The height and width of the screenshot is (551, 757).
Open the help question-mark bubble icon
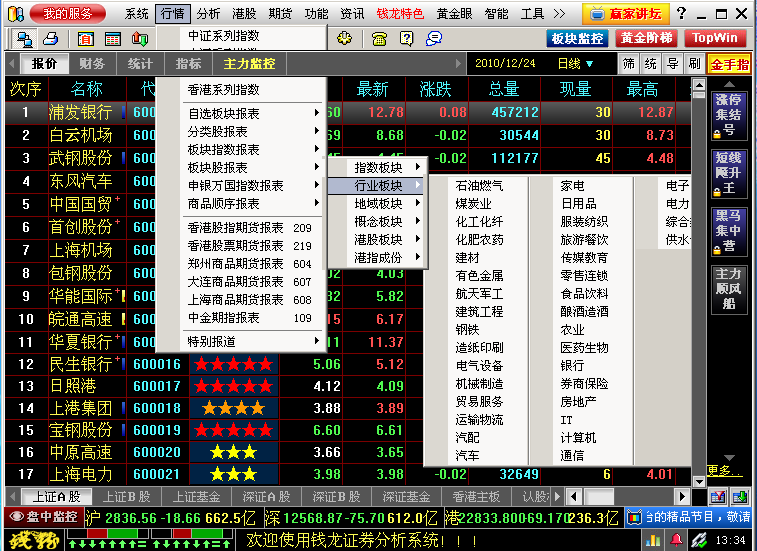pos(407,38)
